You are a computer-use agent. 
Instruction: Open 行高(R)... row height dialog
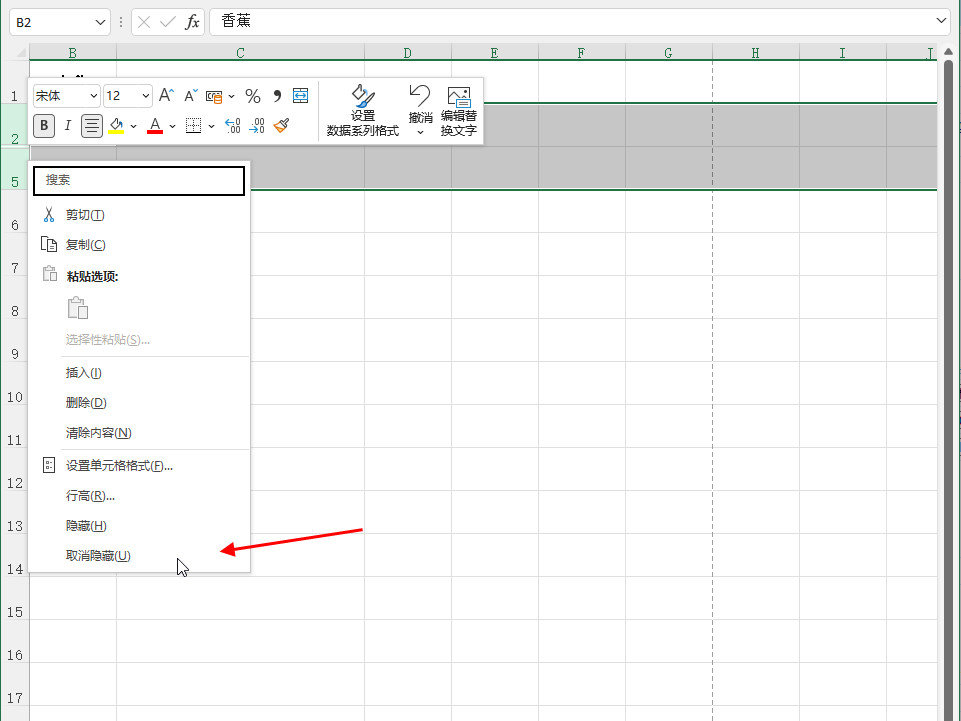pyautogui.click(x=140, y=496)
